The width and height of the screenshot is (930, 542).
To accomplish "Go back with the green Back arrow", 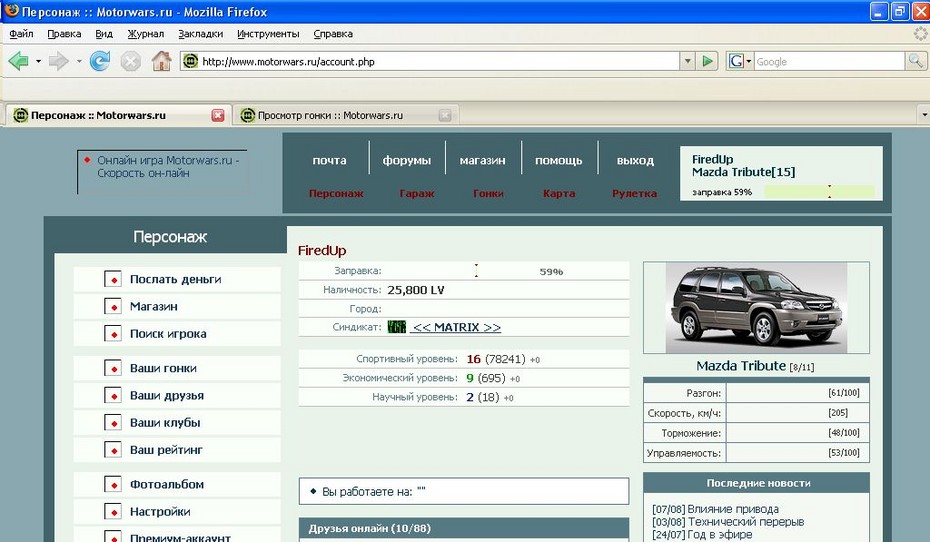I will point(18,61).
